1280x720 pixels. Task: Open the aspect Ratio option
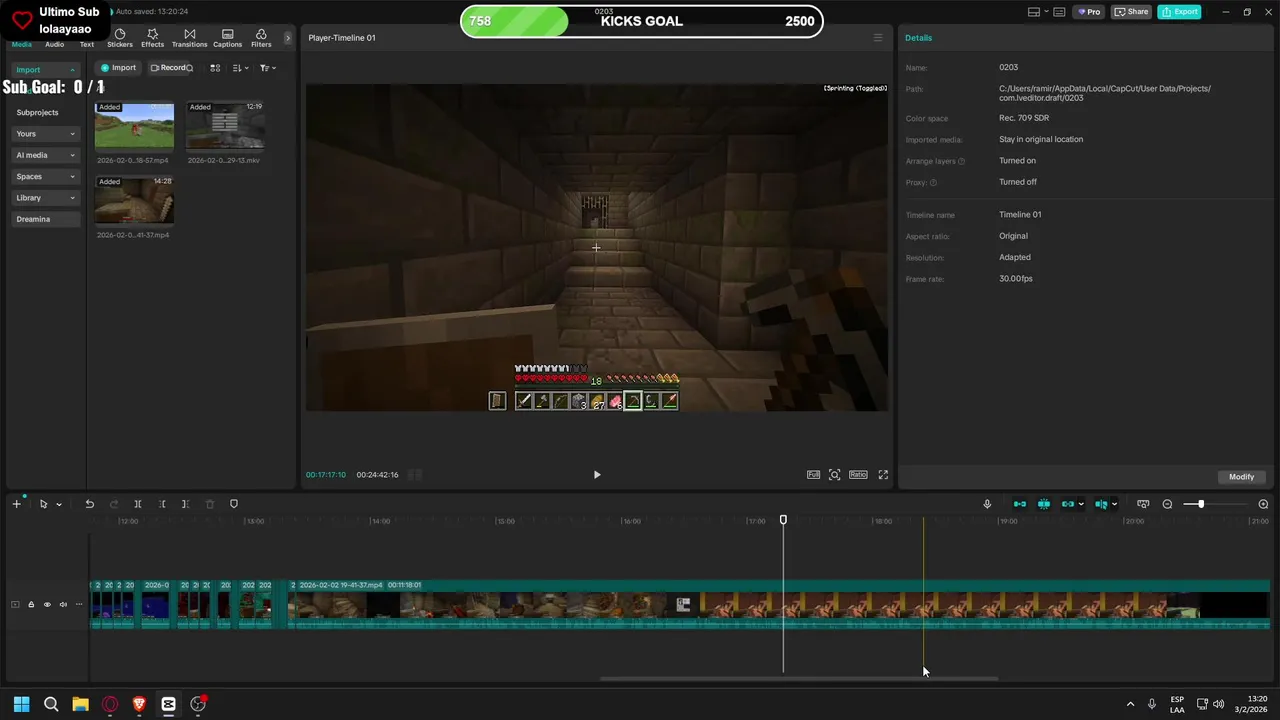[858, 475]
